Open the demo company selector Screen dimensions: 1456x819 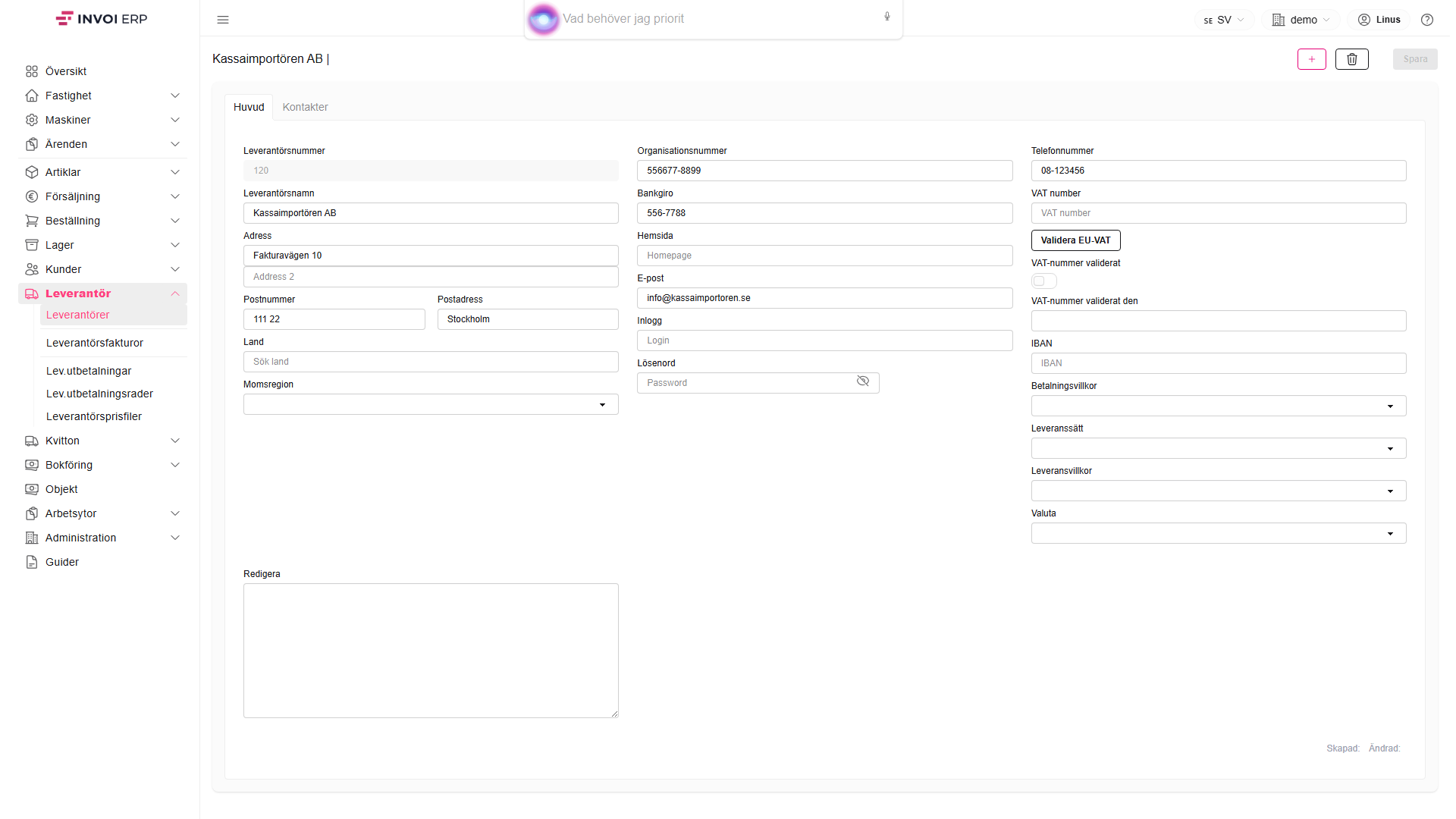[1301, 20]
